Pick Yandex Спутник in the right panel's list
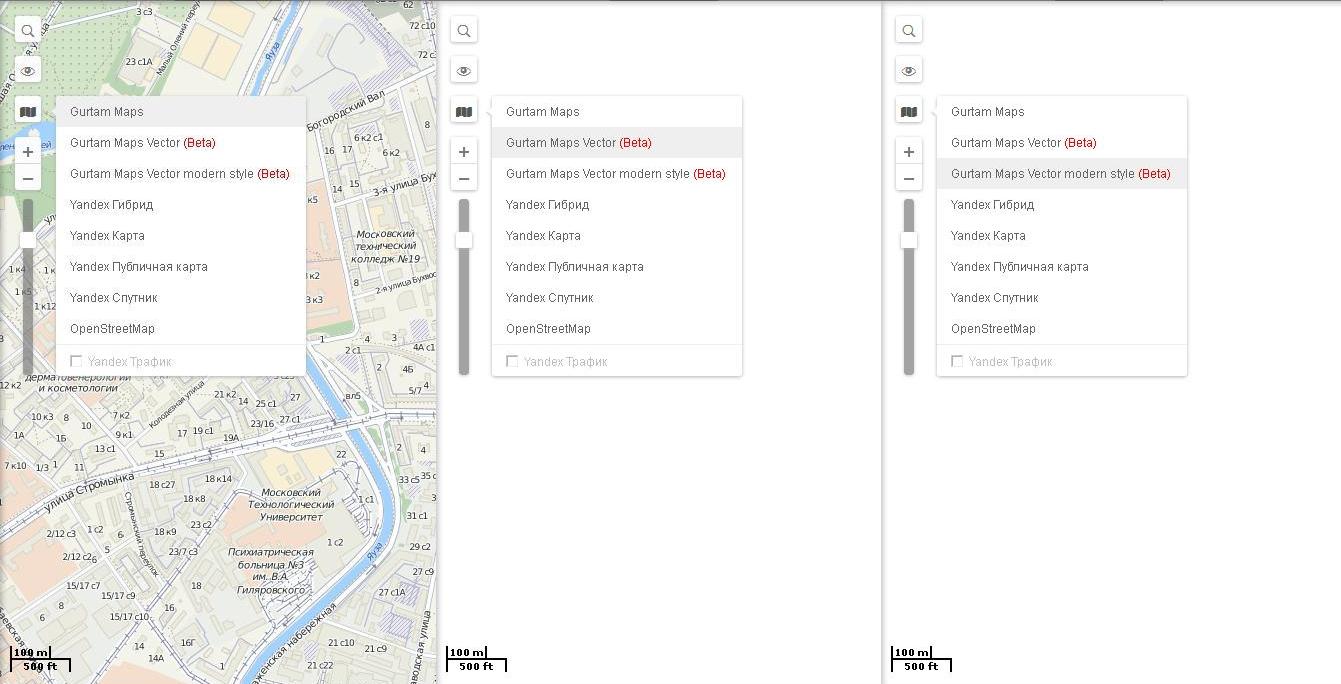This screenshot has width=1341, height=684. pos(994,298)
